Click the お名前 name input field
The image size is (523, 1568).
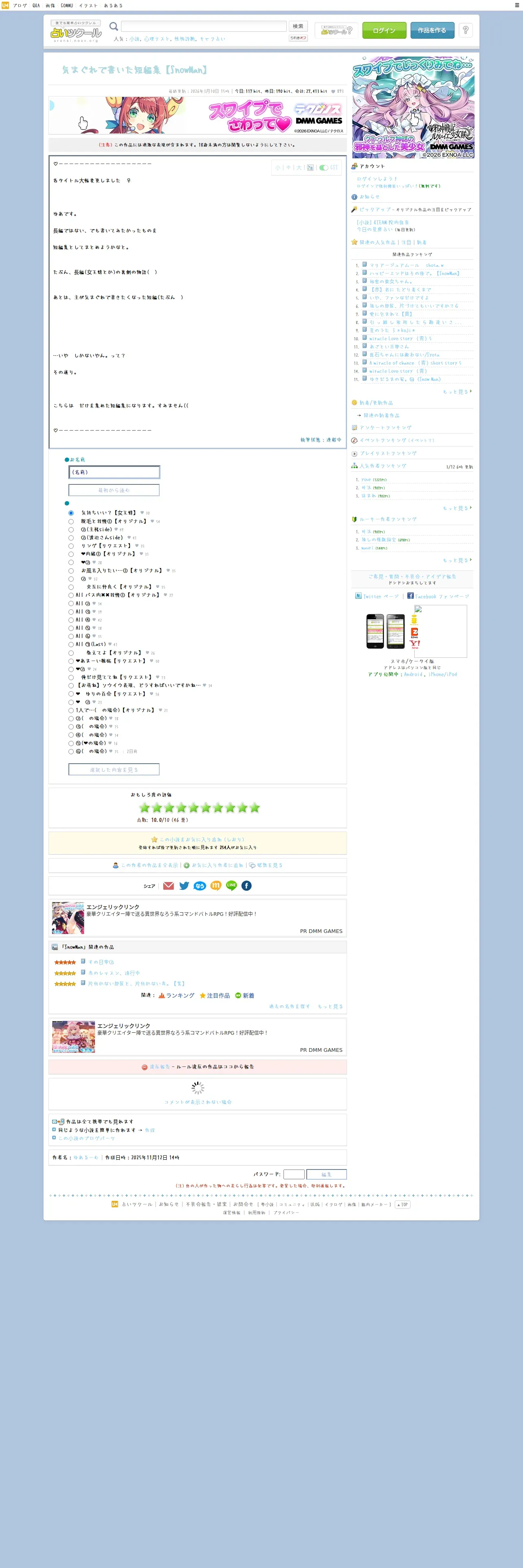pos(114,472)
